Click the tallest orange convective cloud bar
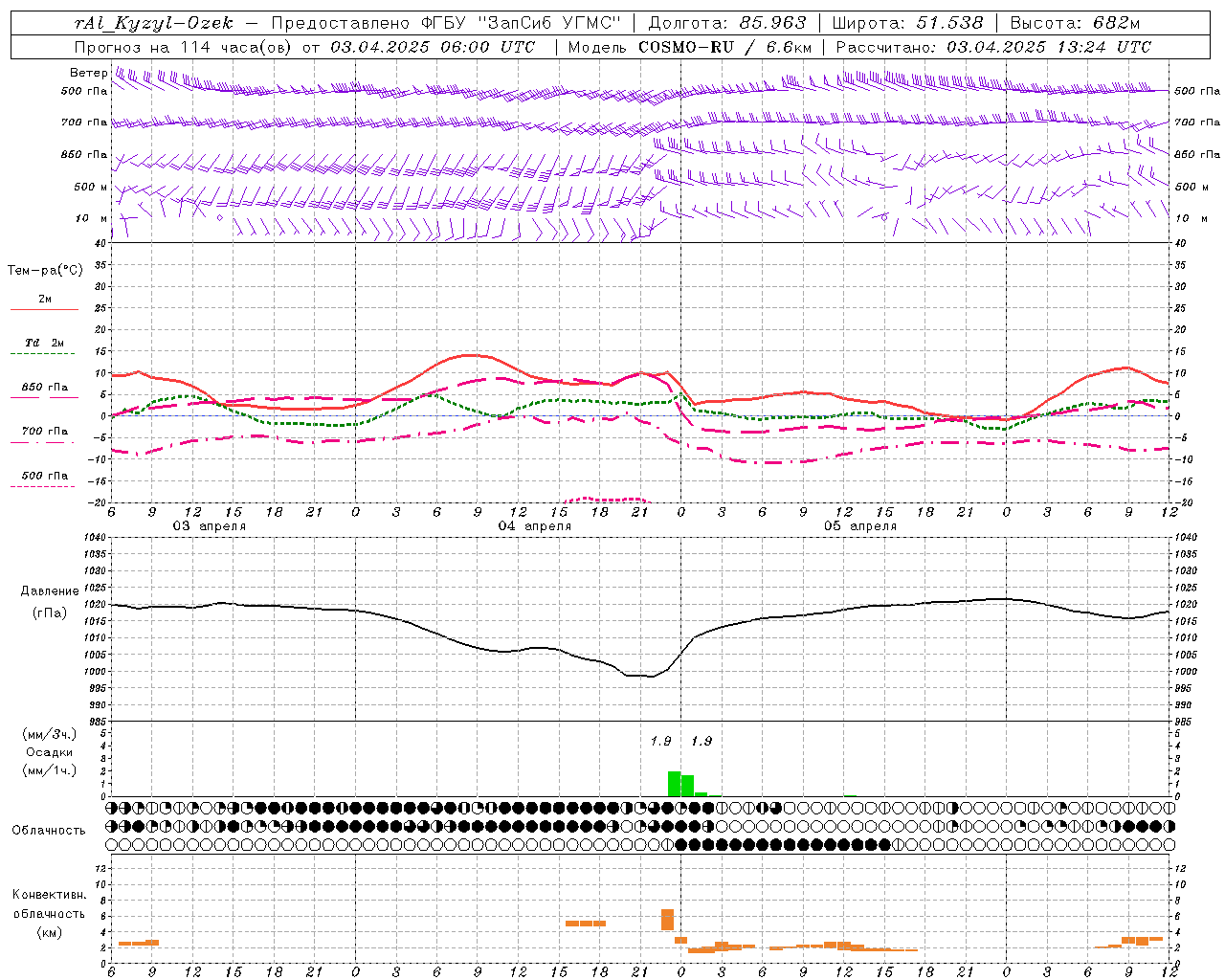 coord(668,920)
